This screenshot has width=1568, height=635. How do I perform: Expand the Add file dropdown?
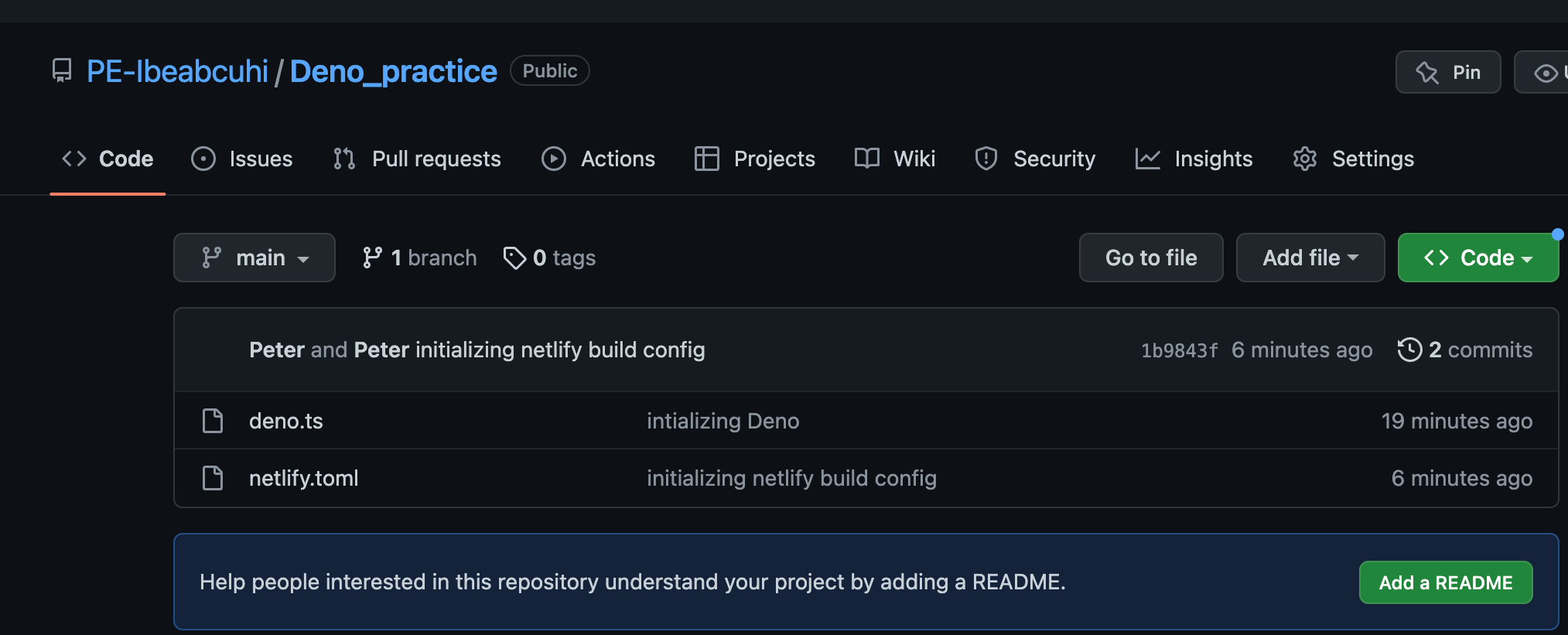(x=1310, y=258)
